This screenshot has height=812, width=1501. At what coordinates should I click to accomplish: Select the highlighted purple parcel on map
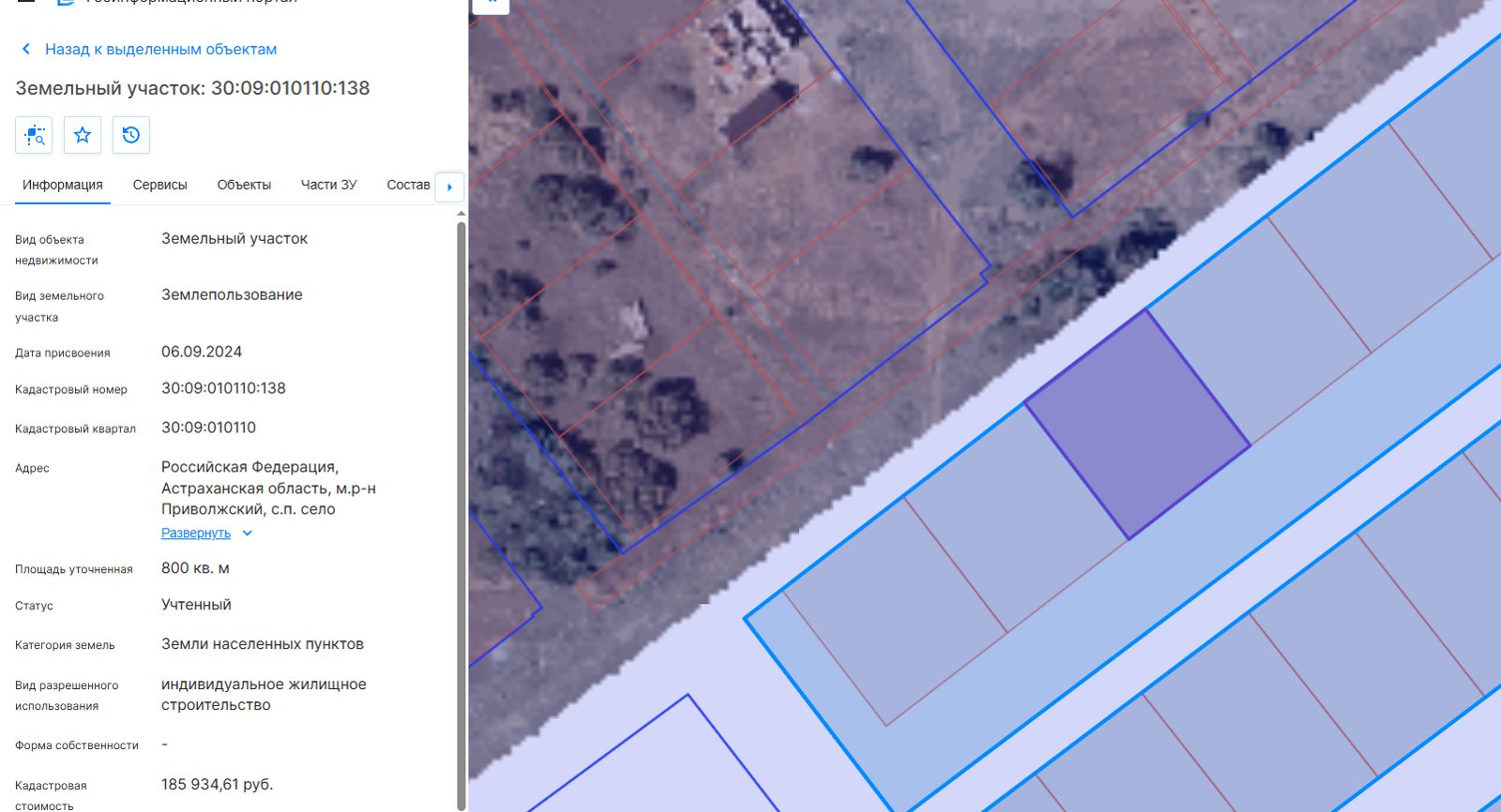pyautogui.click(x=1138, y=424)
